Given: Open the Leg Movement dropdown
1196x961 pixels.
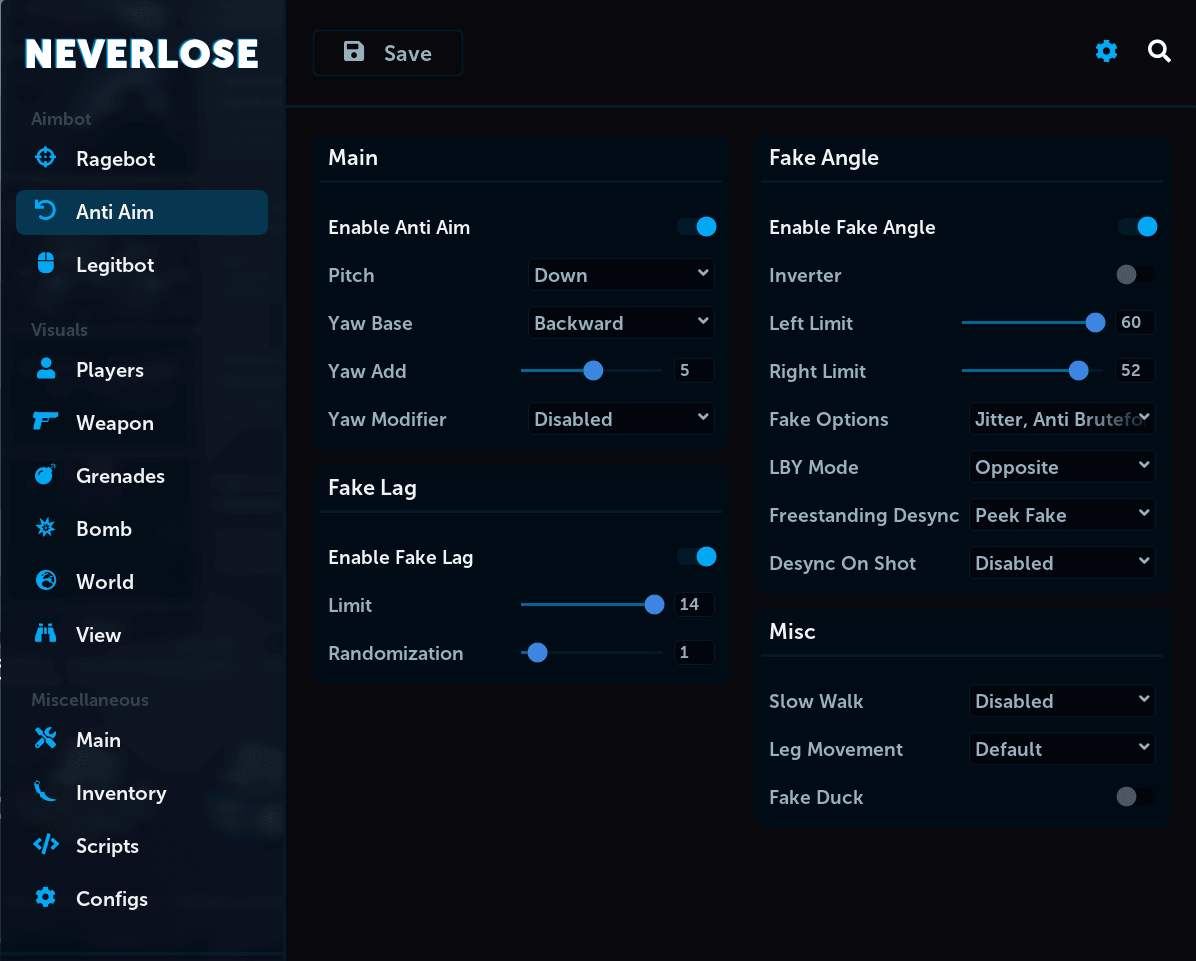Looking at the screenshot, I should coord(1062,749).
